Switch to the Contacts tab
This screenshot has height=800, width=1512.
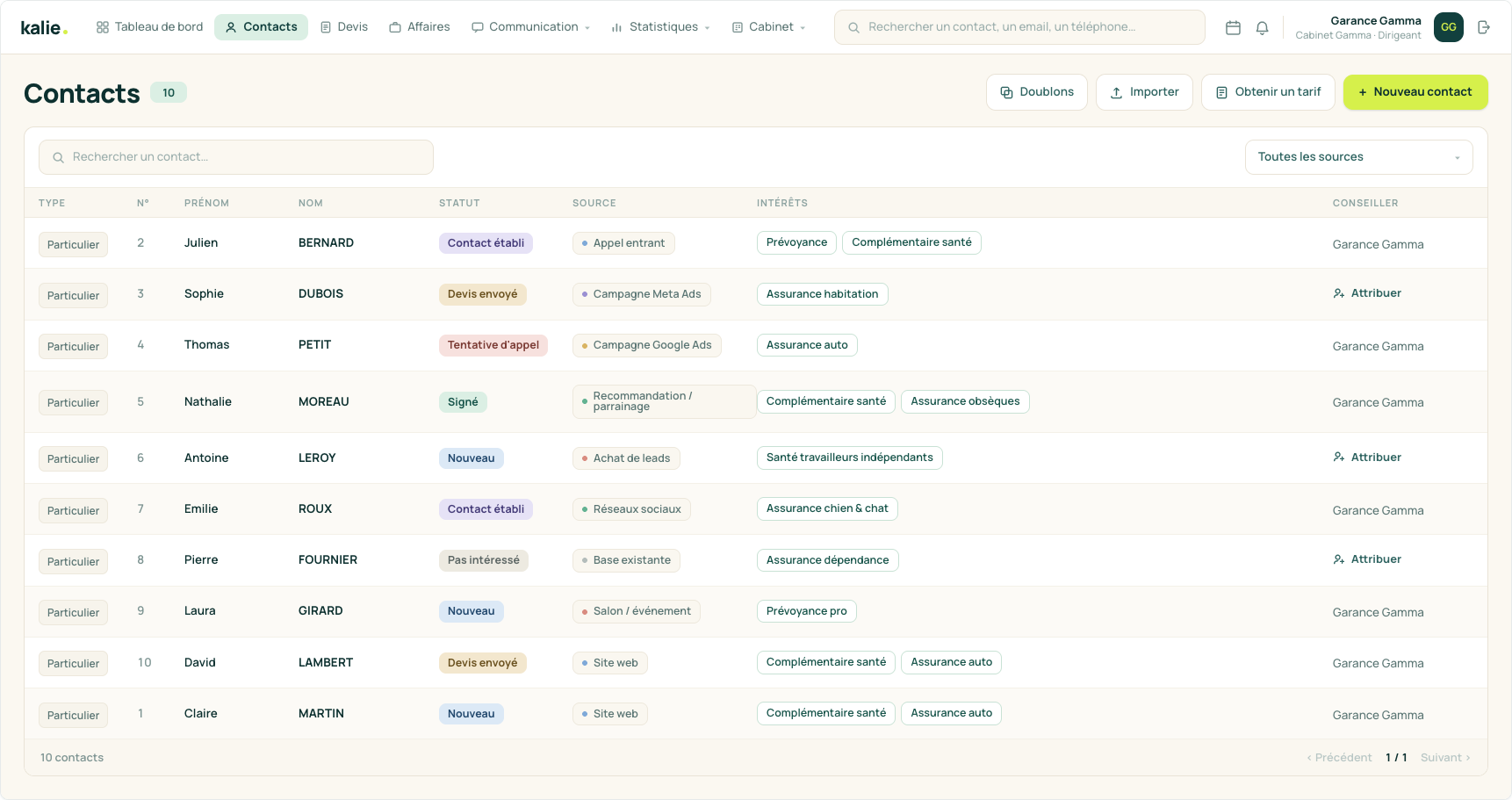pos(261,27)
